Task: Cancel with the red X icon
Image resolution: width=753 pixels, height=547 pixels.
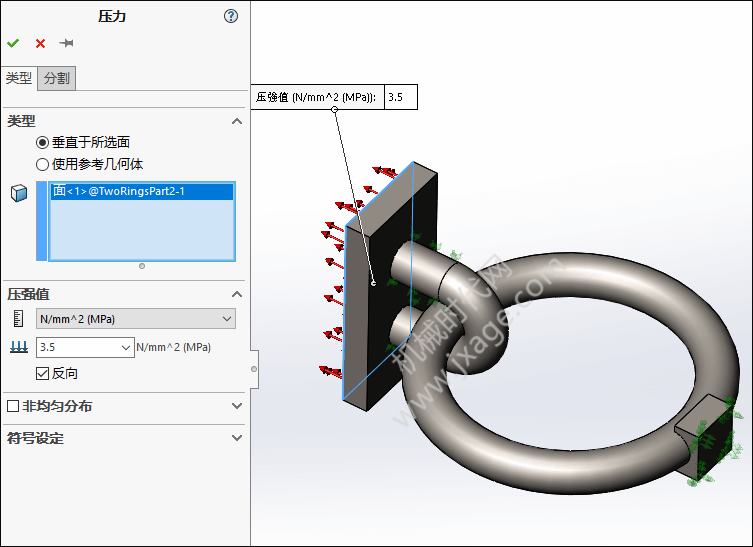Action: (x=40, y=44)
